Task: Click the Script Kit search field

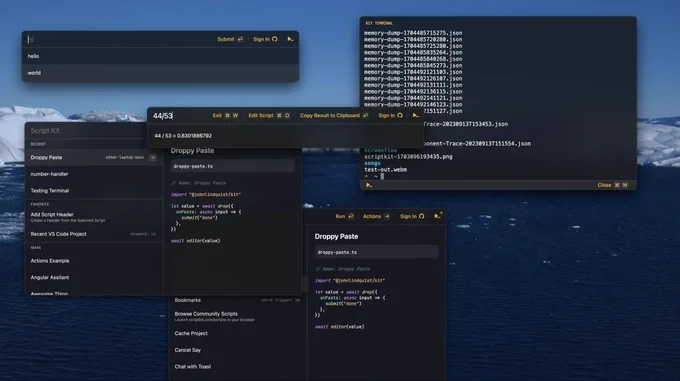Action: [x=87, y=130]
